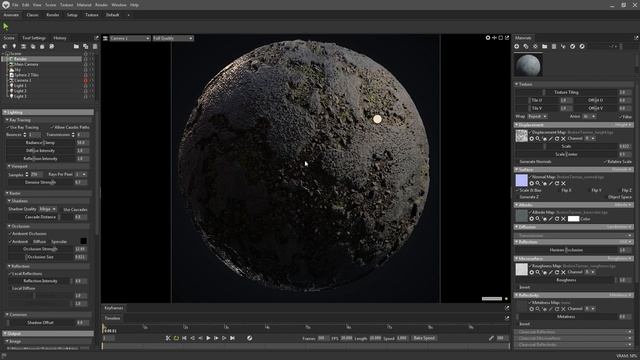Jump to the timeline end

[x=232, y=338]
